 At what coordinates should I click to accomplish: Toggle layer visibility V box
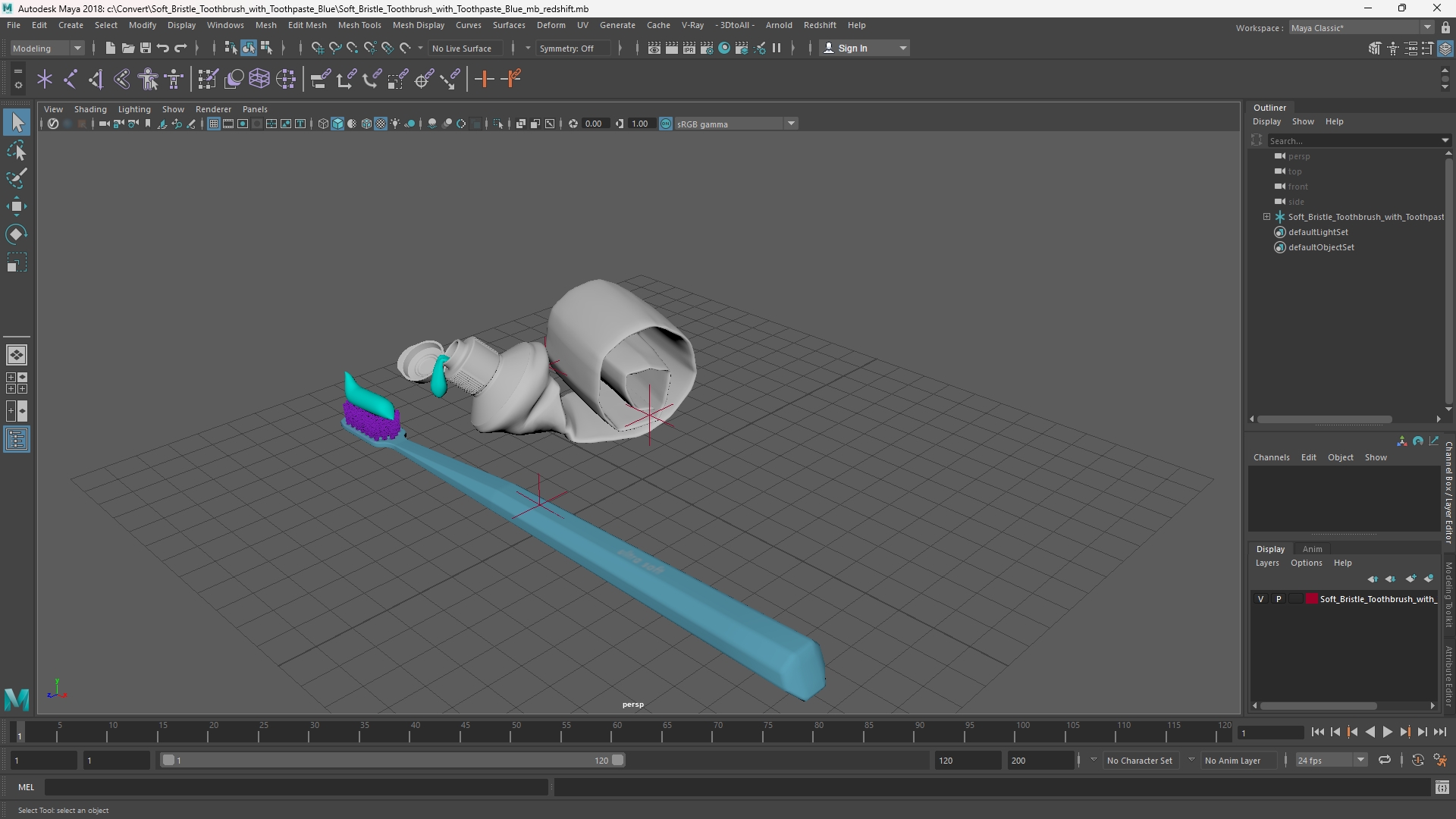(x=1261, y=599)
